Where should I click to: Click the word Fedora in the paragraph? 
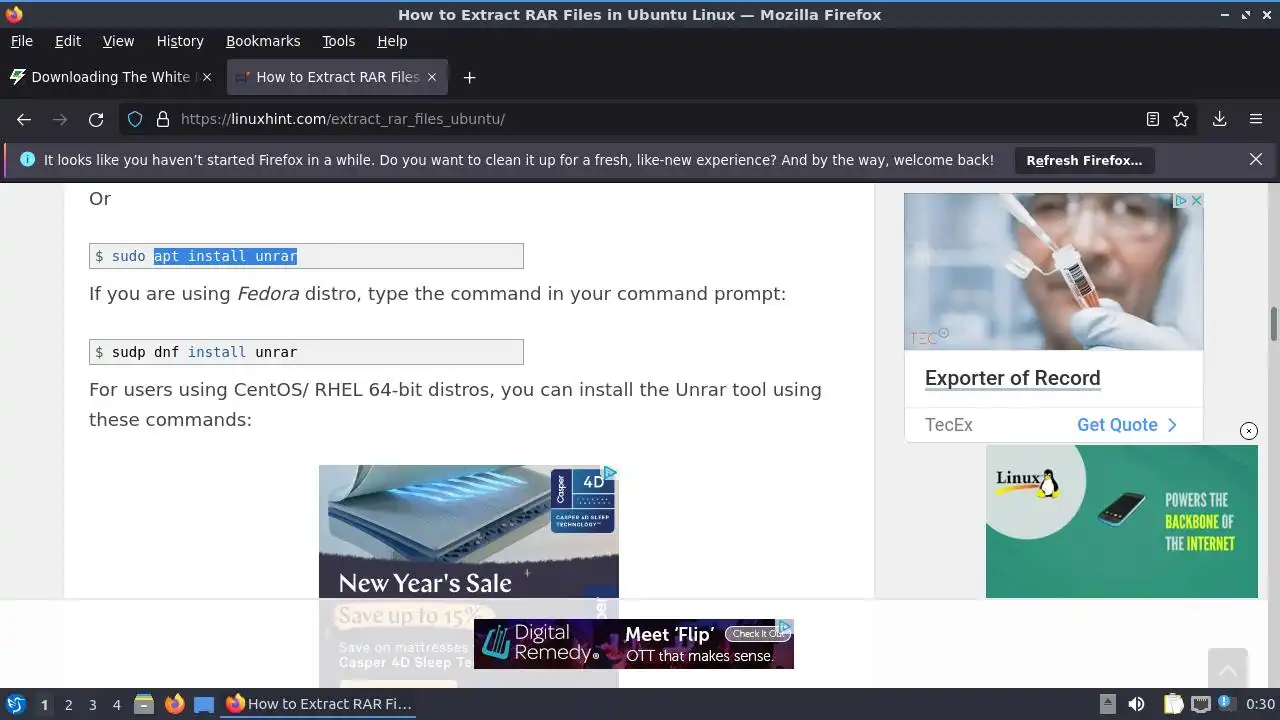tap(268, 294)
